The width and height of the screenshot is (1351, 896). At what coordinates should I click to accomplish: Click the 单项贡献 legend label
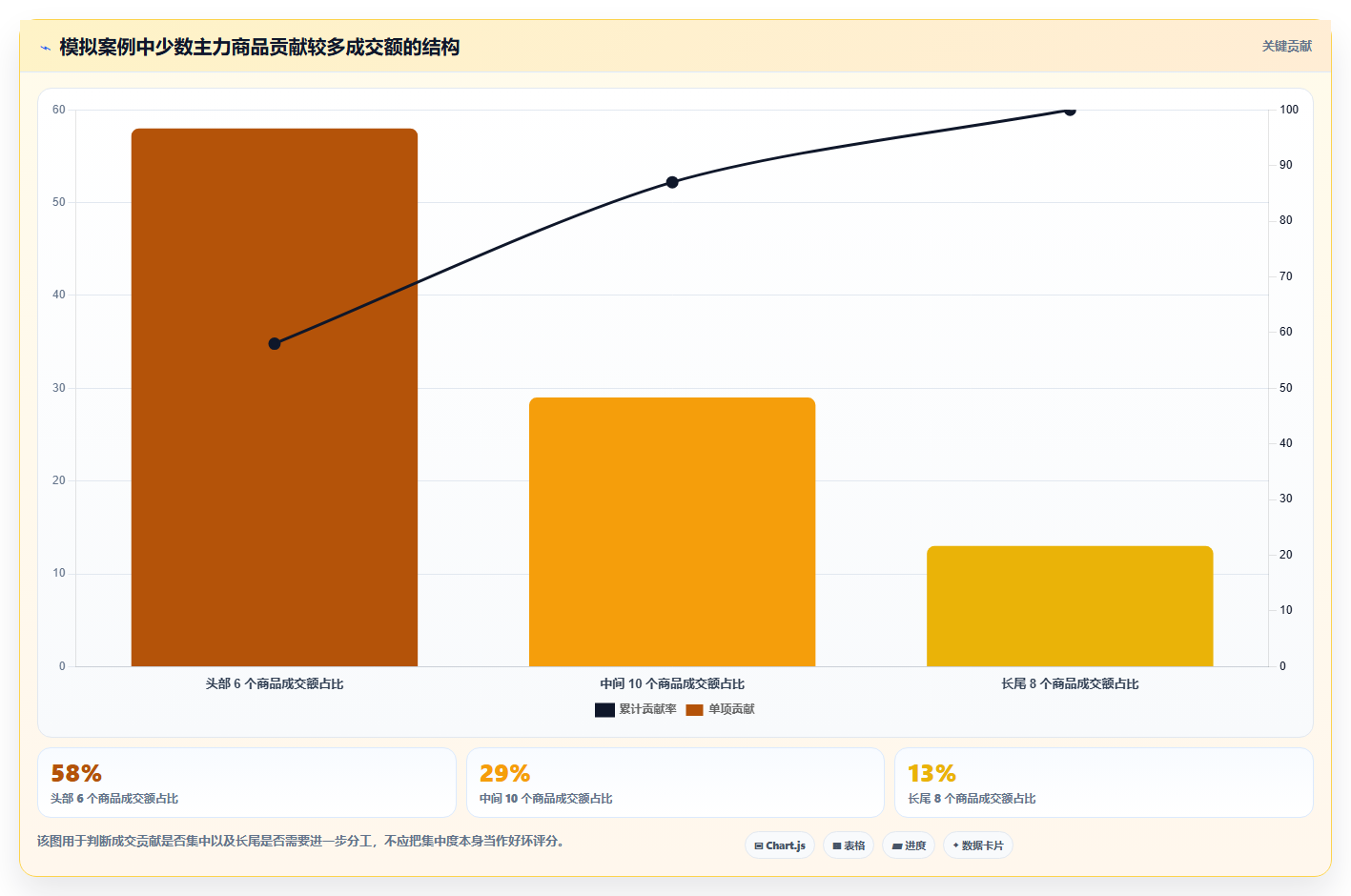(x=731, y=709)
